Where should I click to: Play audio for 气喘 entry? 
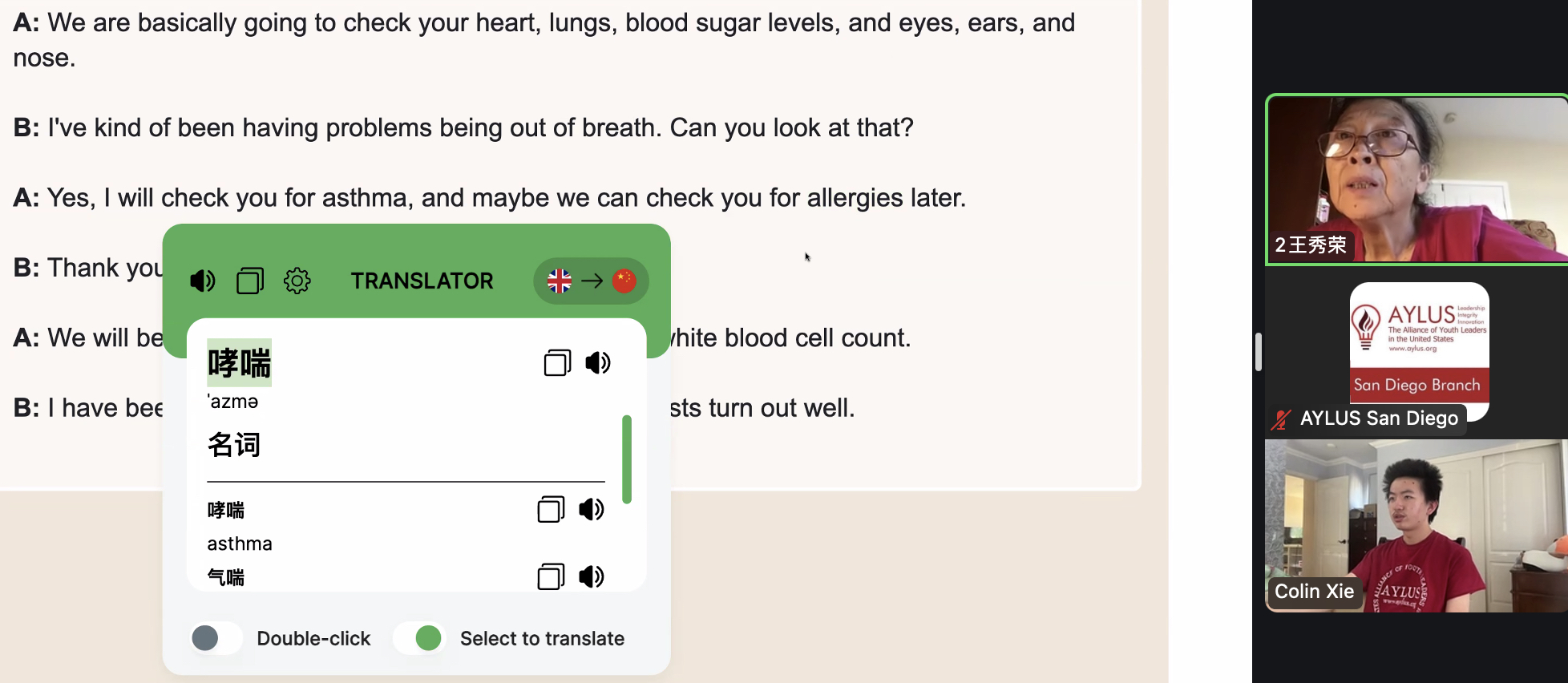coord(592,577)
